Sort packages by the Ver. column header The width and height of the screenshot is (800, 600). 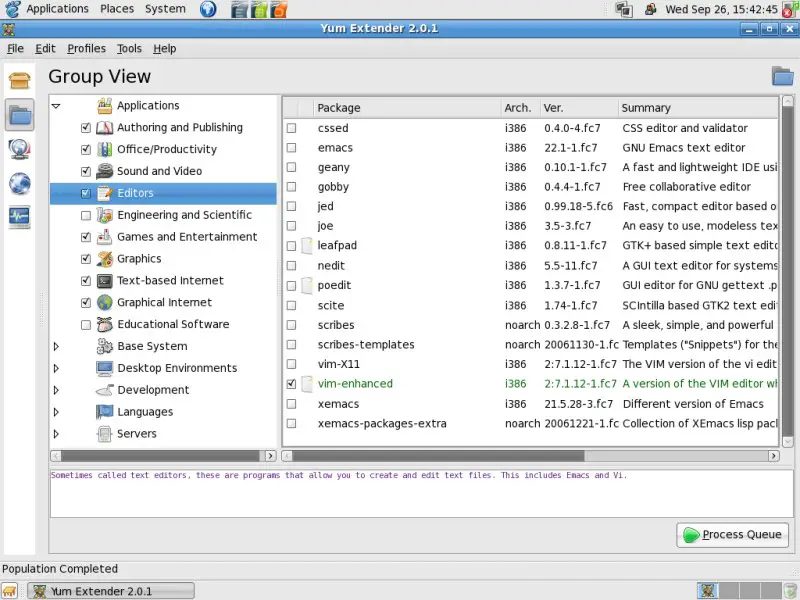(579, 108)
